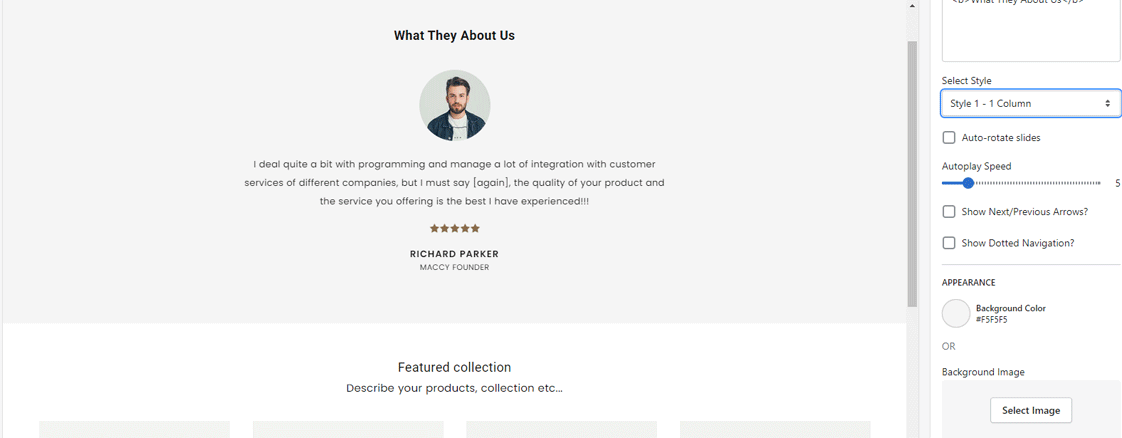Enable the Auto-rotate slides checkbox

(949, 138)
